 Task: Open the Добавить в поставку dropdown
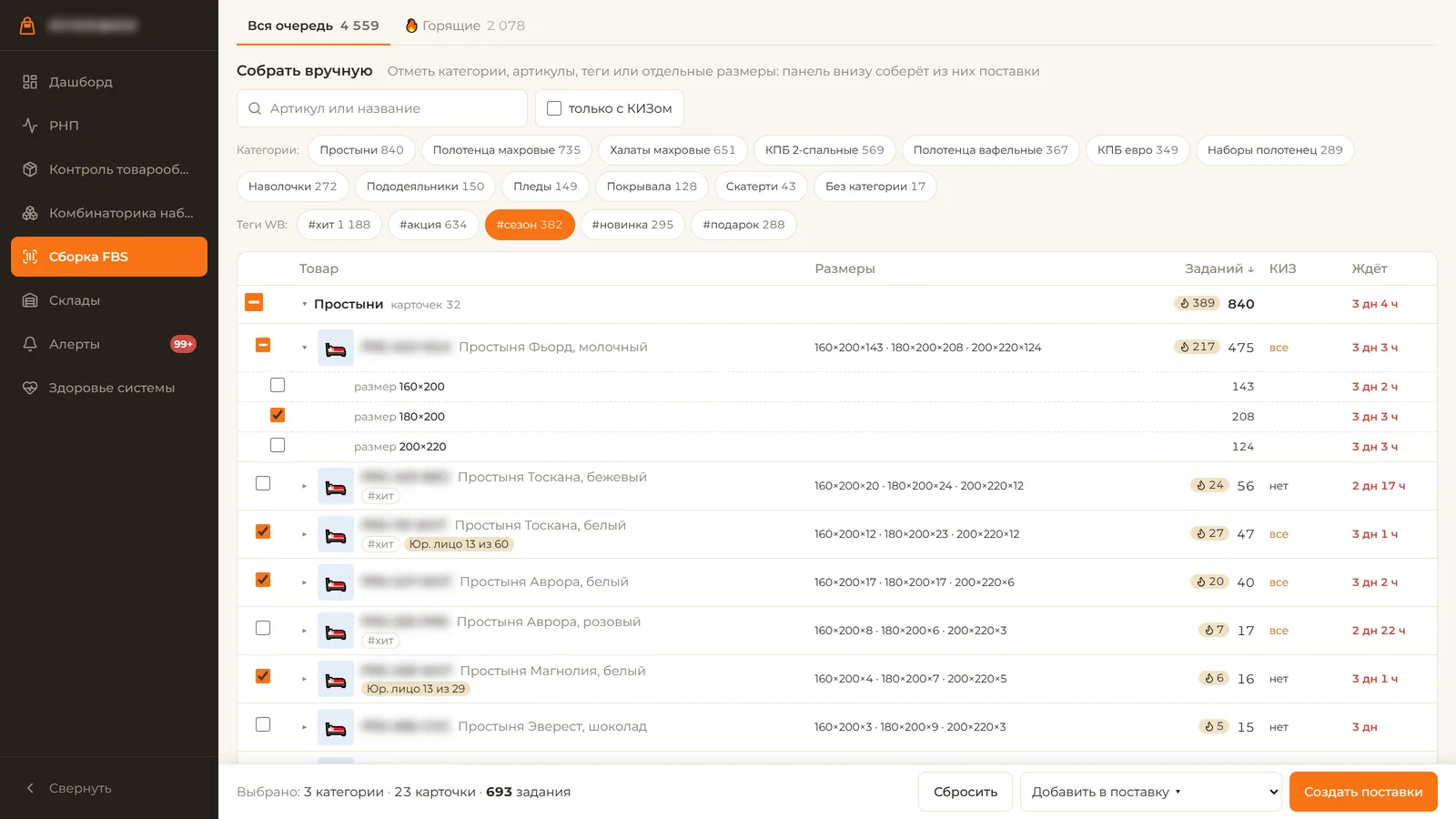coord(1151,792)
